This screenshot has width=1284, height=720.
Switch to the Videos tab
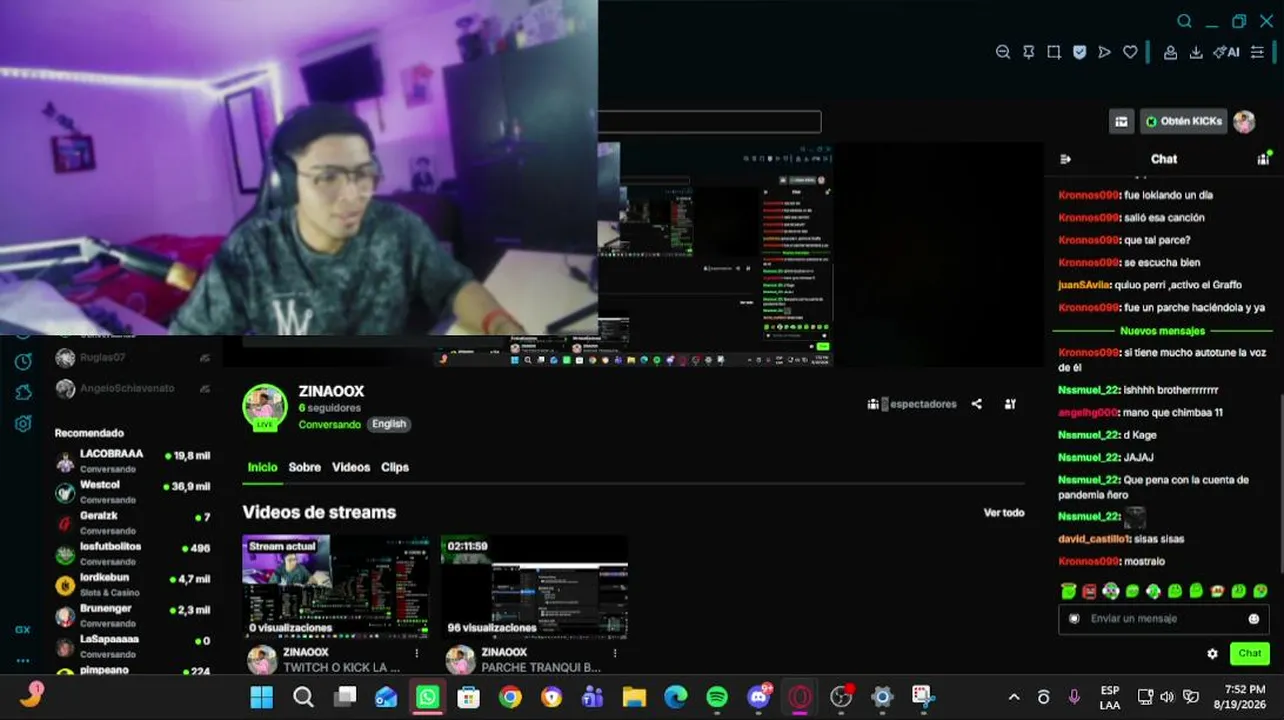(x=351, y=467)
